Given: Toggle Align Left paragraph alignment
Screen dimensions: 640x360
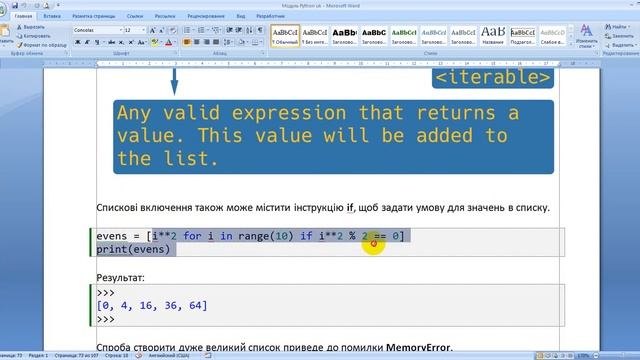Looking at the screenshot, I should click(x=187, y=42).
